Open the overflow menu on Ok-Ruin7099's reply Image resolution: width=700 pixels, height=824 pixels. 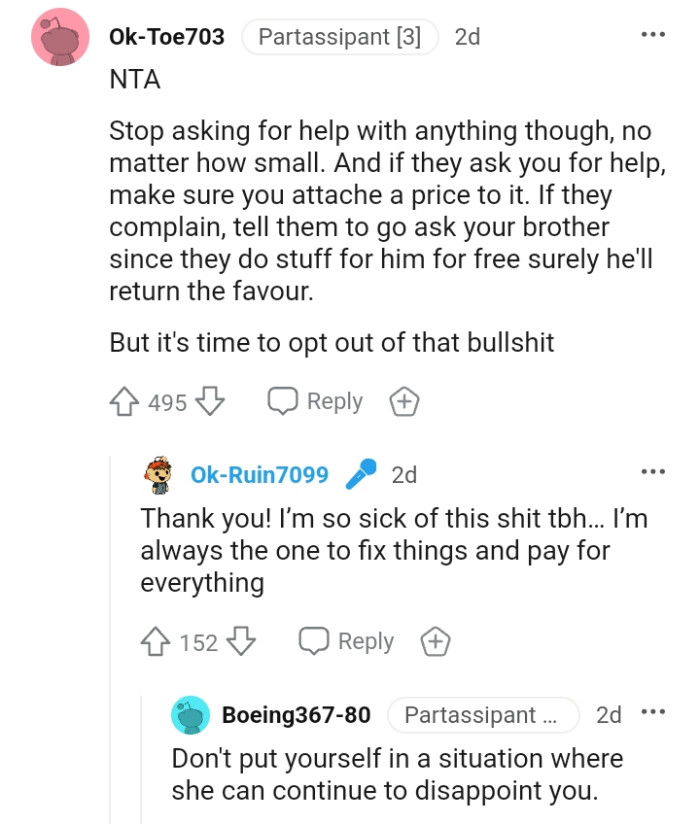[655, 470]
